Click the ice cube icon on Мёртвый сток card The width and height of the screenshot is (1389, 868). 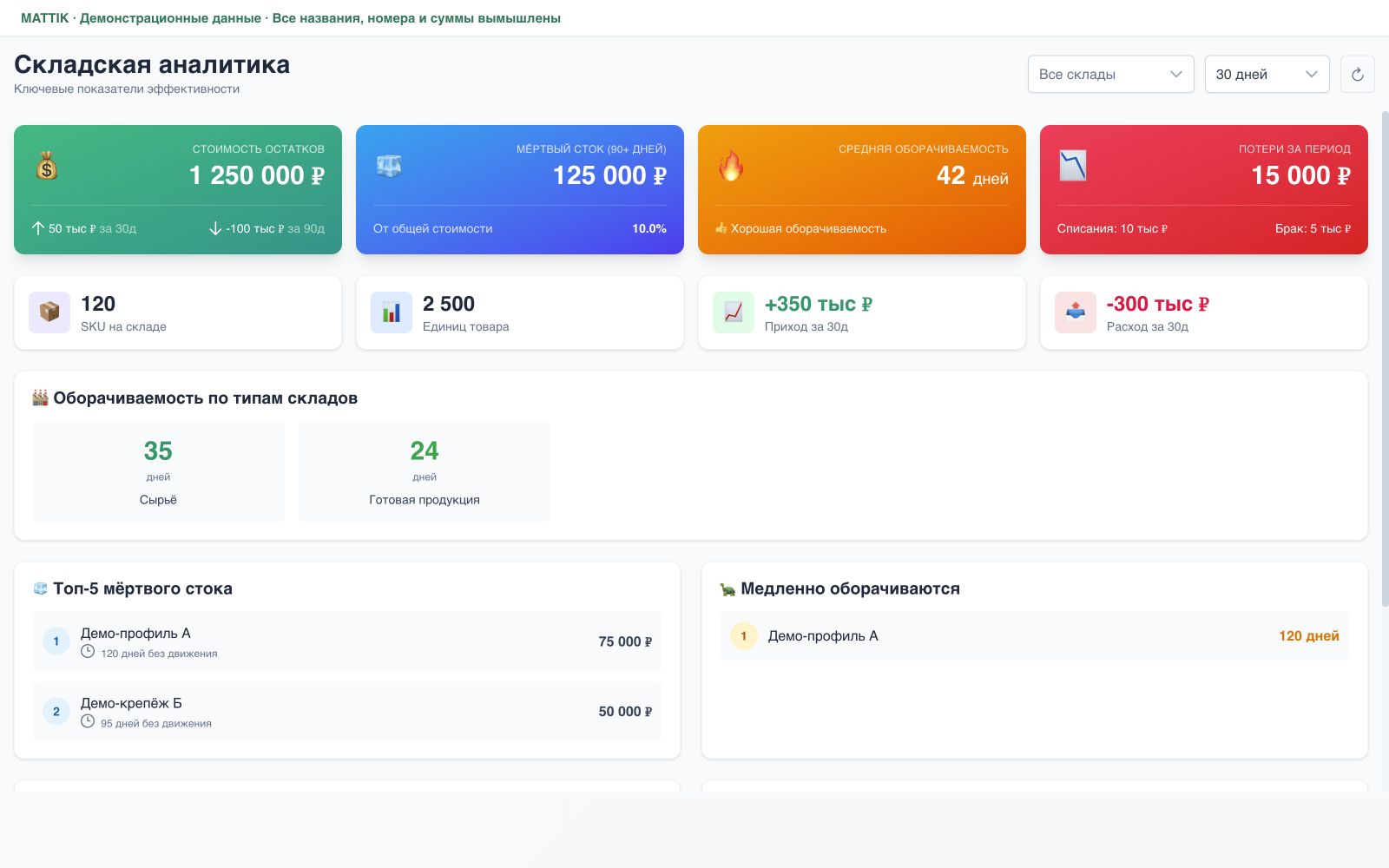point(389,165)
